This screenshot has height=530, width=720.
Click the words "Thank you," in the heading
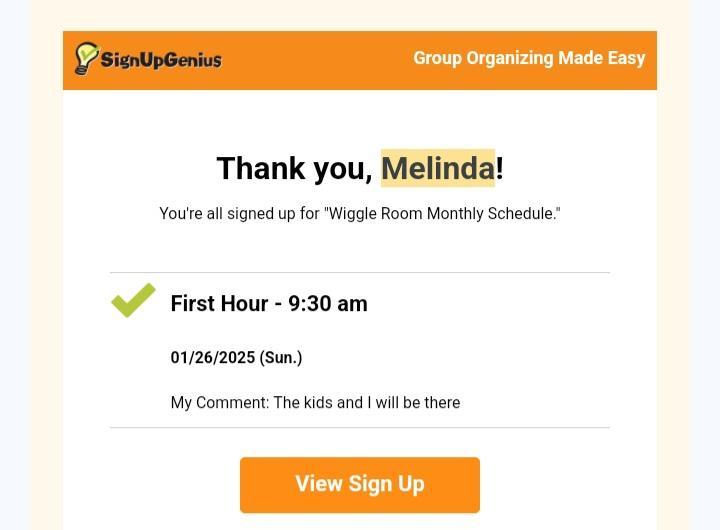[294, 169]
